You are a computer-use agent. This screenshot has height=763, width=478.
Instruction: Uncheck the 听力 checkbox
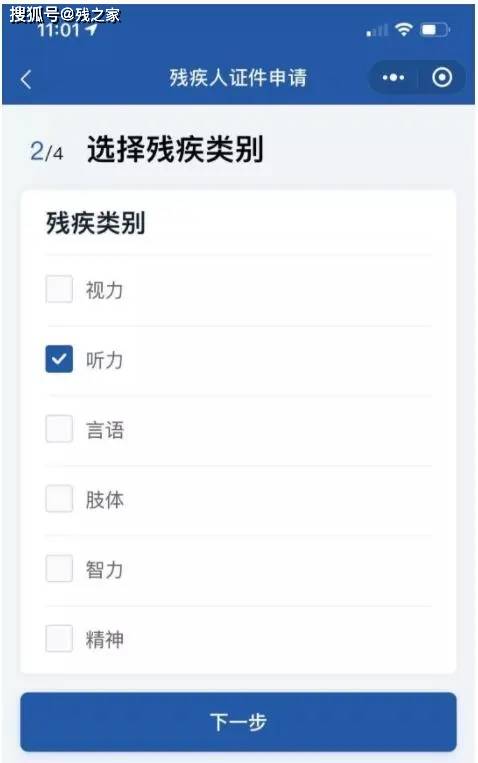click(59, 359)
